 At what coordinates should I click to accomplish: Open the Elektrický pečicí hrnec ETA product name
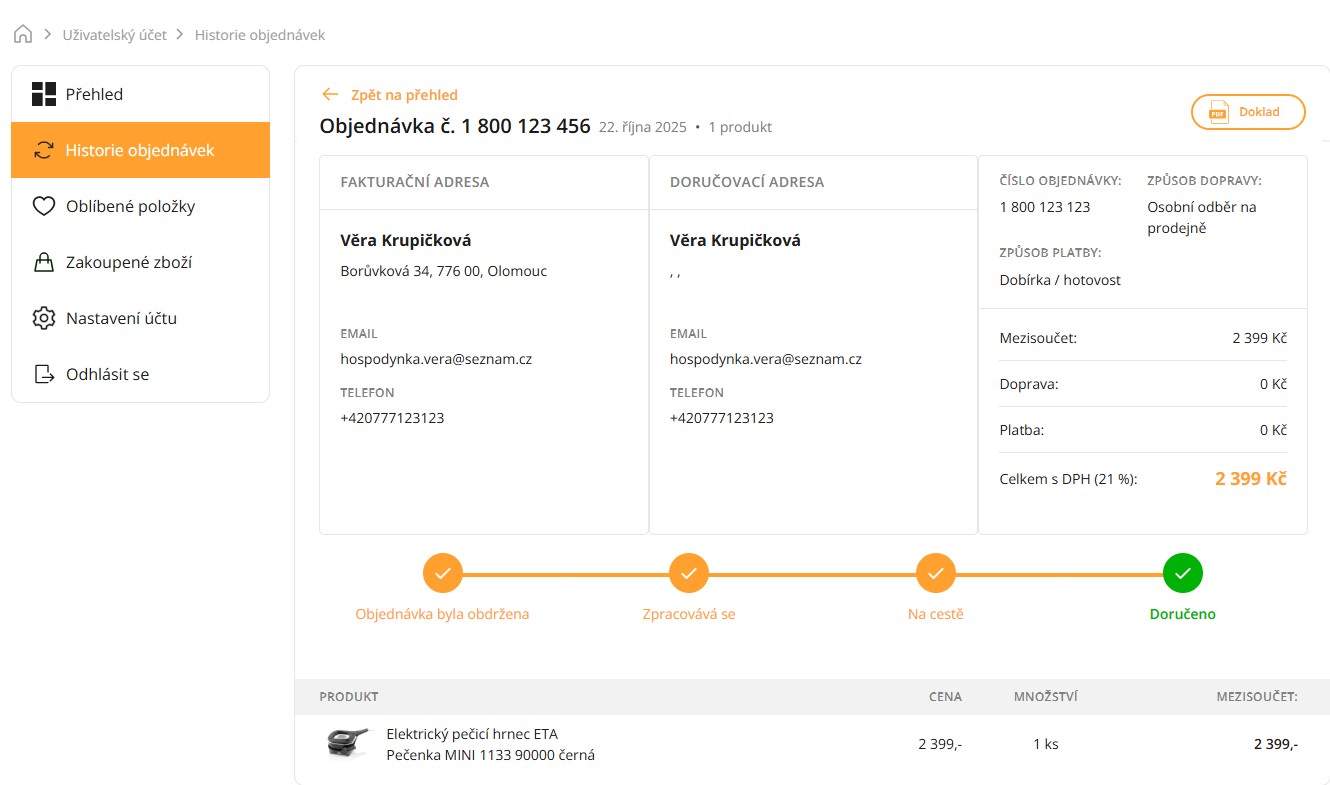[490, 744]
